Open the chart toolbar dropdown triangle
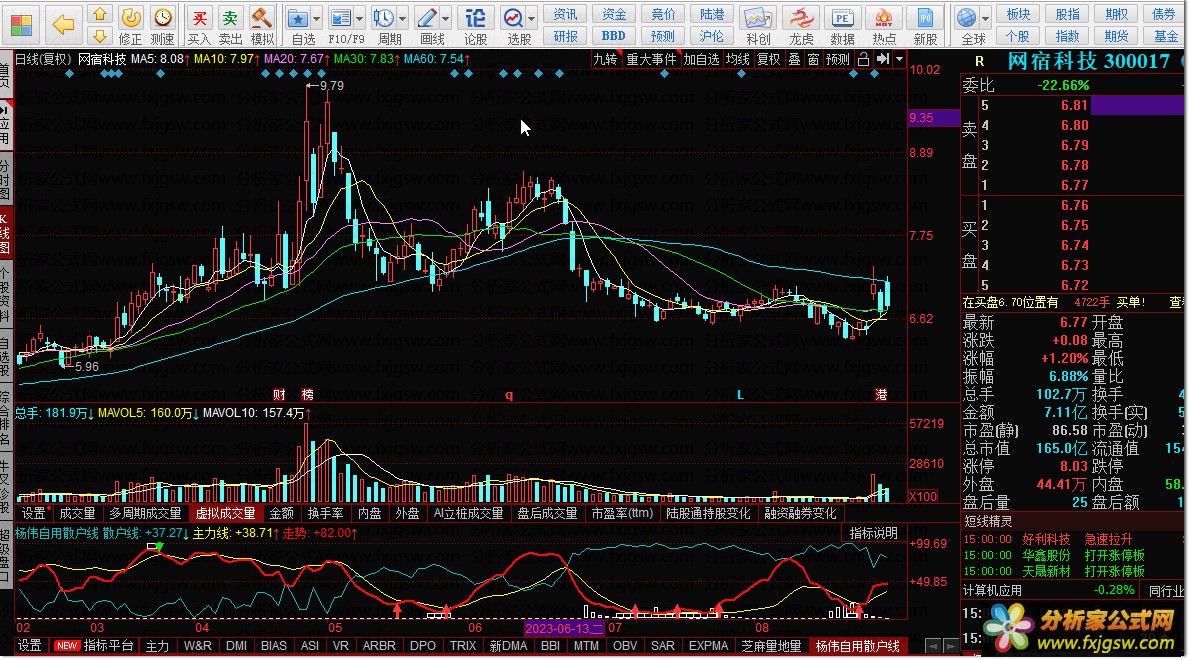 (x=899, y=59)
